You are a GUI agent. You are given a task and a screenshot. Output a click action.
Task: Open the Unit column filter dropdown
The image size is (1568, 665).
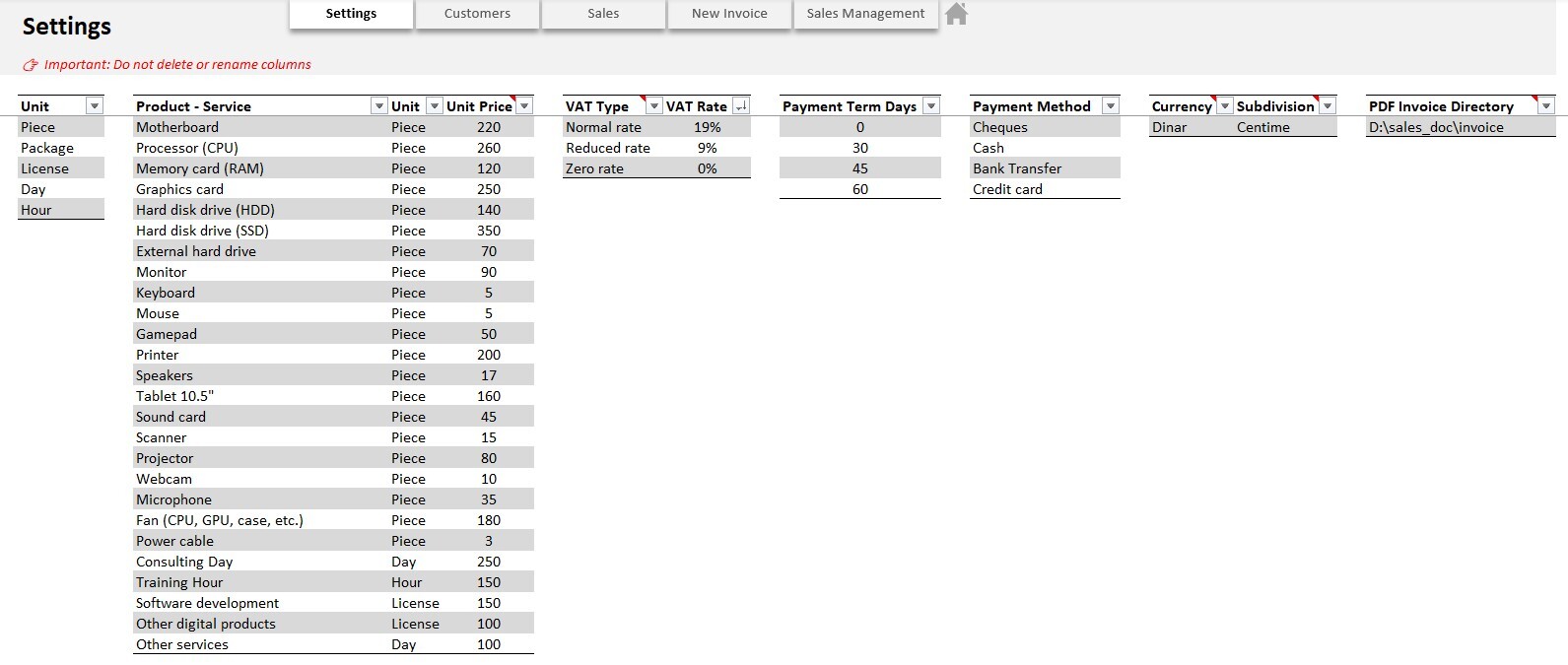95,106
